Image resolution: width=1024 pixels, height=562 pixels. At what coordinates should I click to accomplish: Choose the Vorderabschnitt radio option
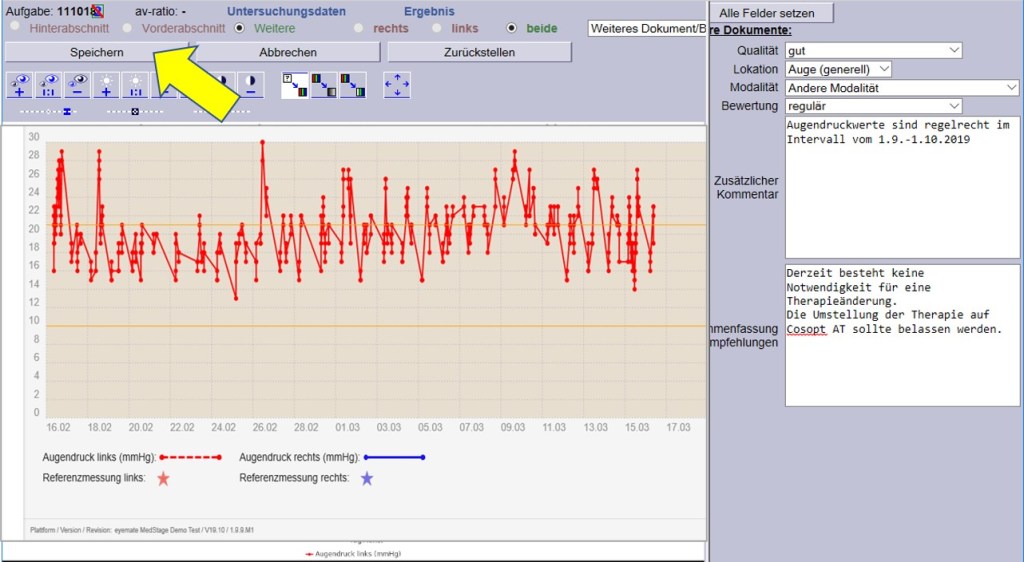pos(127,28)
